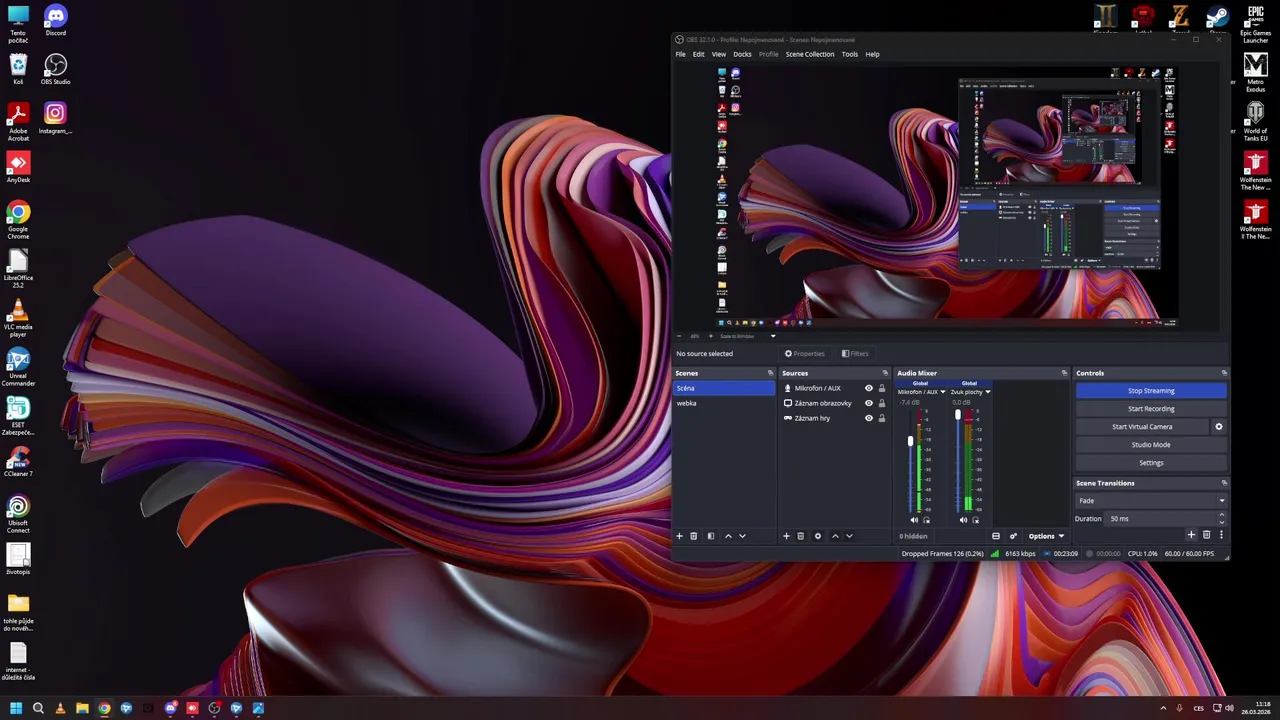The image size is (1280, 720).
Task: Hide the Záznam obrazovky source
Action: coord(868,403)
